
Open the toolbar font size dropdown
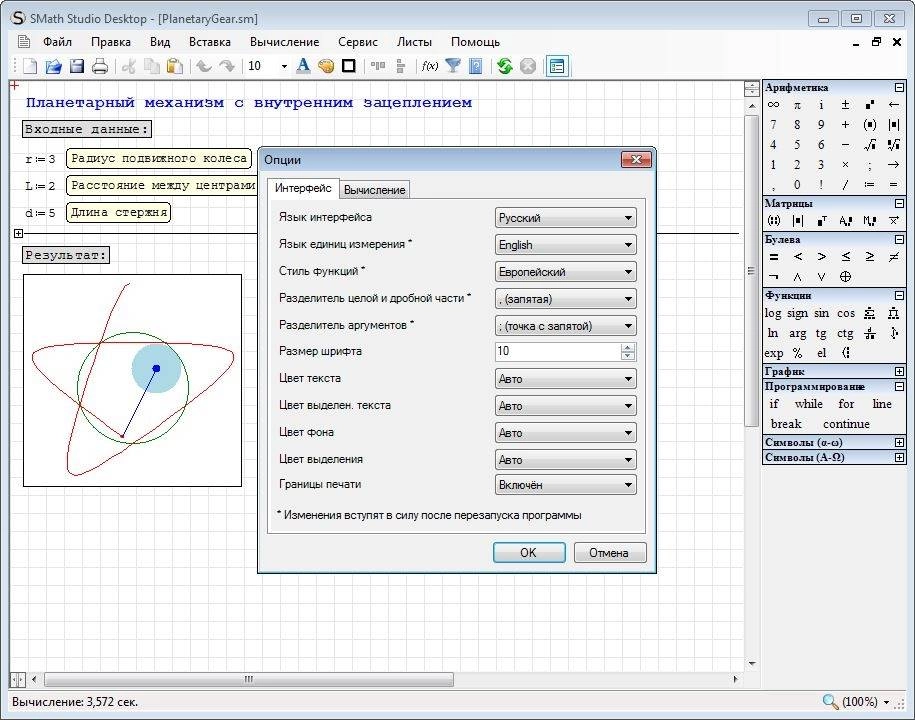(284, 66)
